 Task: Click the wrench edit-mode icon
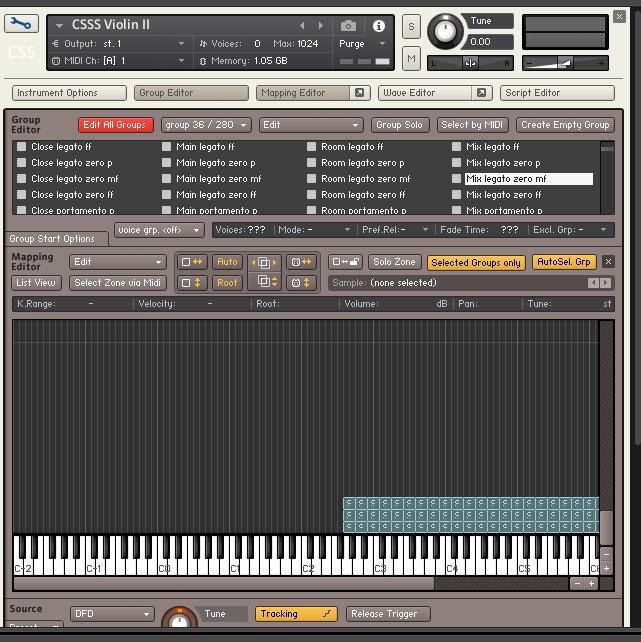pos(21,23)
